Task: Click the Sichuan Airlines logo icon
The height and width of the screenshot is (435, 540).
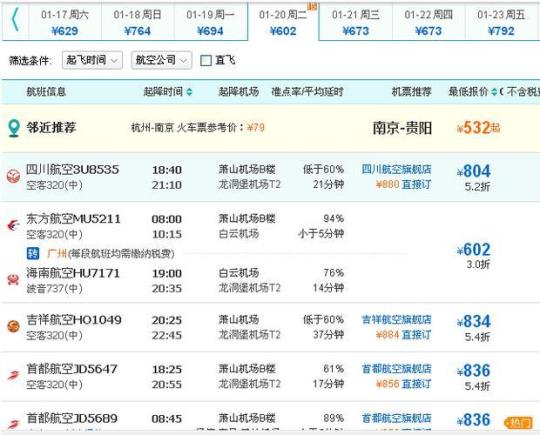Action: [13, 176]
